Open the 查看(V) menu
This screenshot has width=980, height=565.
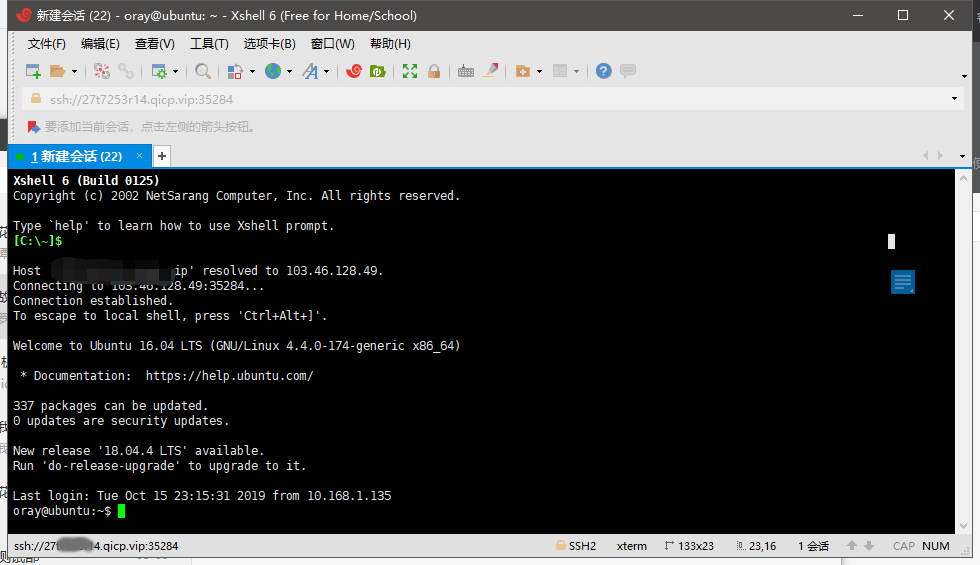click(154, 44)
